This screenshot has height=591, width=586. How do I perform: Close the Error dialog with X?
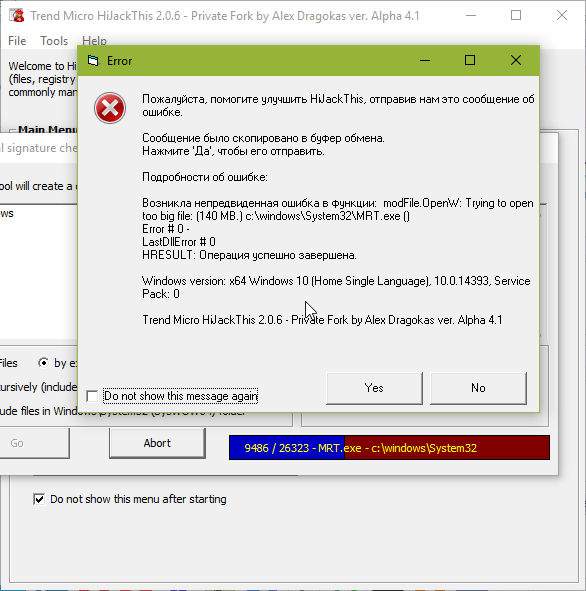point(516,60)
